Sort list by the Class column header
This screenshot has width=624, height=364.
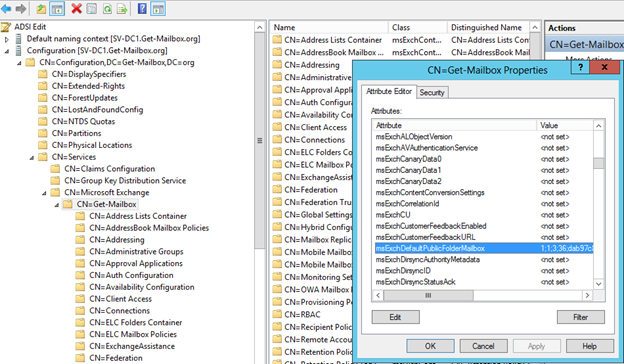click(417, 27)
